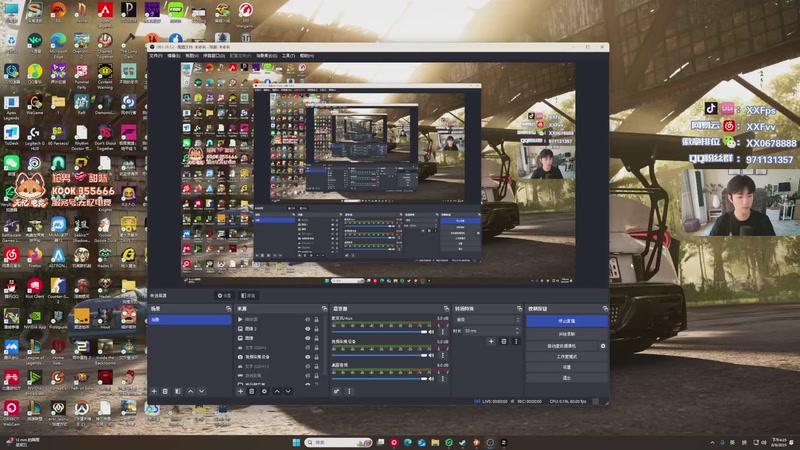Image resolution: width=800 pixels, height=450 pixels.
Task: Move the scene up with the Scenes up arrow
Action: (190, 391)
